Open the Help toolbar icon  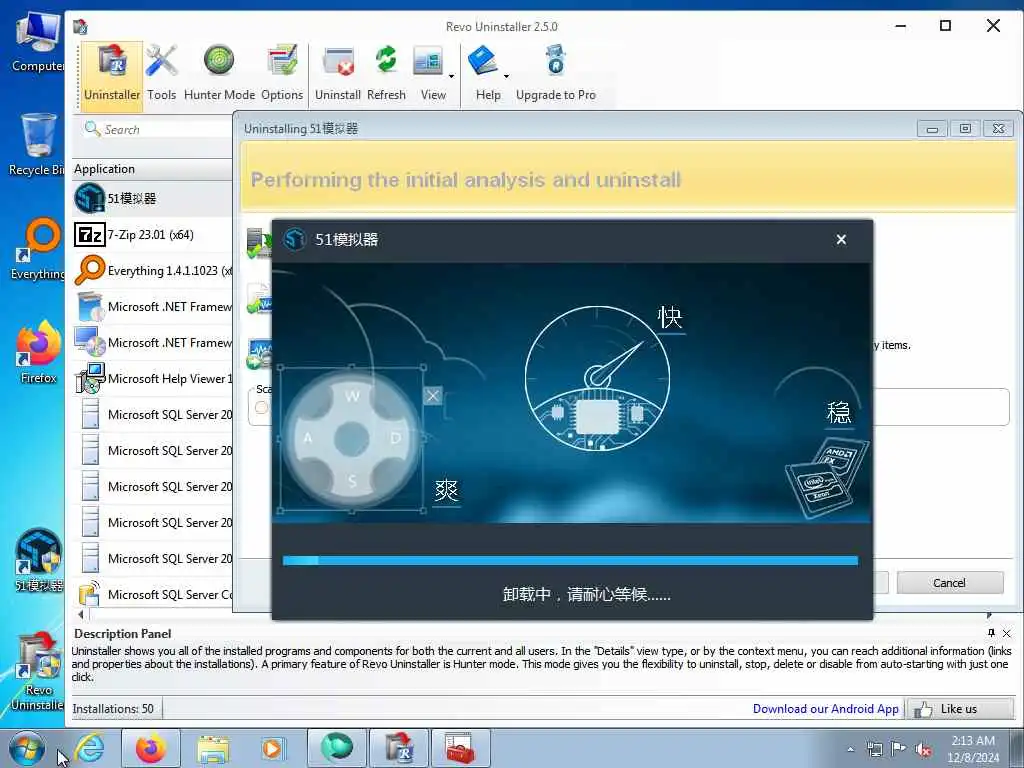tap(485, 72)
